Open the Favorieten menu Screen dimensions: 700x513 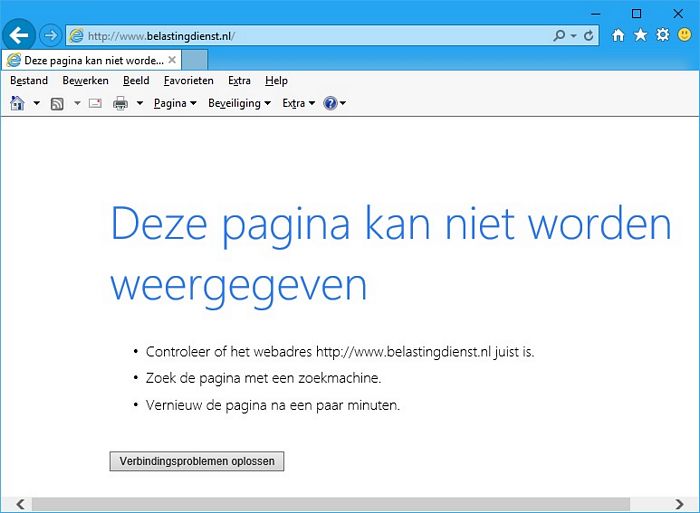pyautogui.click(x=188, y=81)
